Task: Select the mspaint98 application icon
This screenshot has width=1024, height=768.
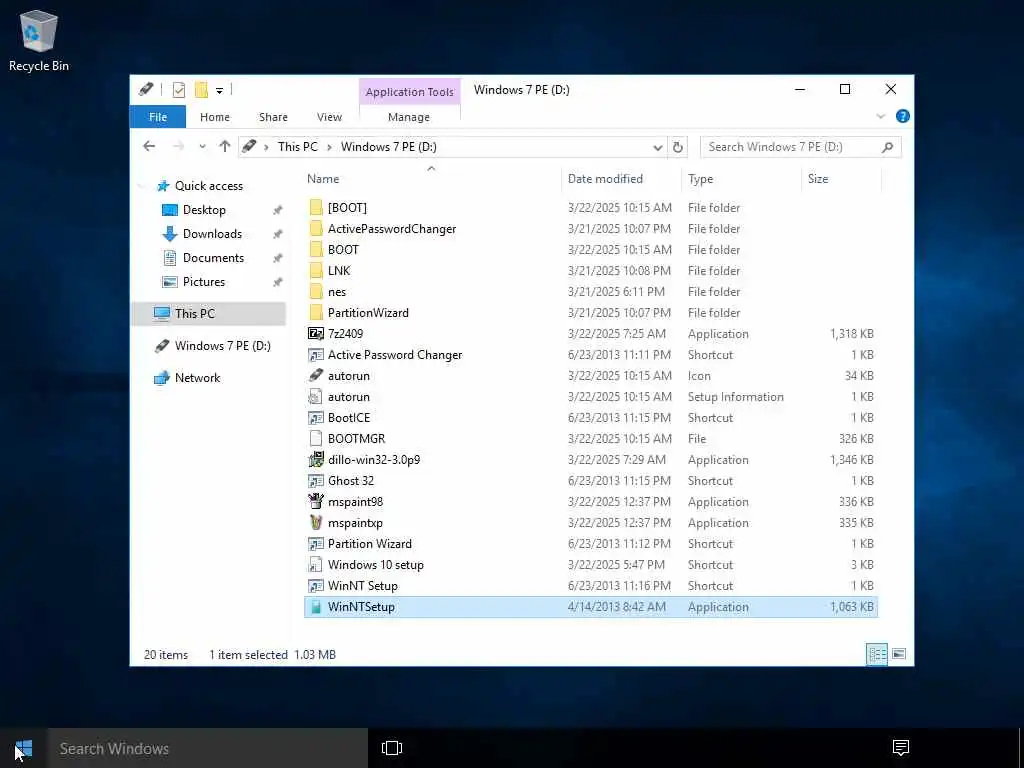Action: tap(316, 502)
